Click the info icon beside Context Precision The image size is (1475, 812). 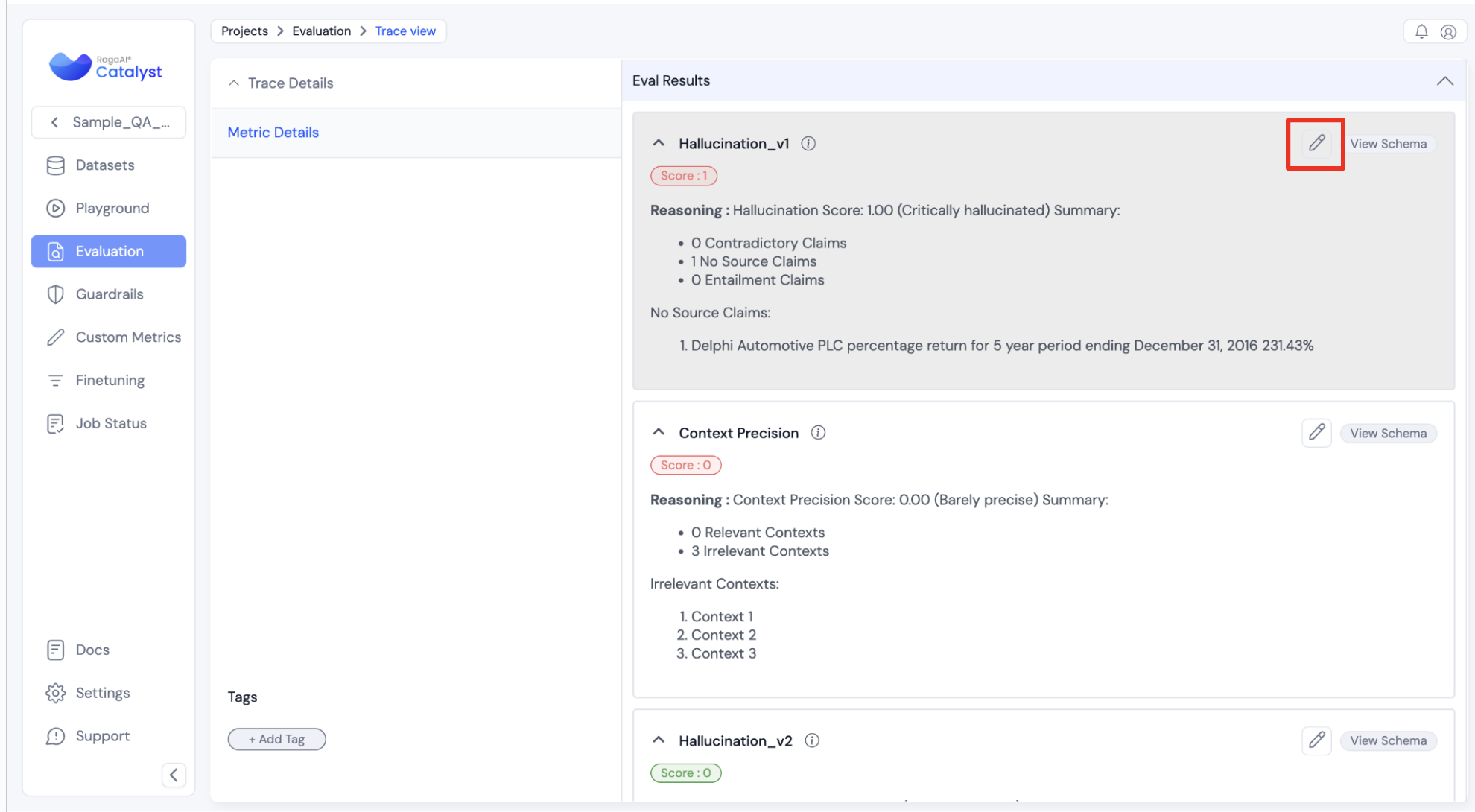818,433
